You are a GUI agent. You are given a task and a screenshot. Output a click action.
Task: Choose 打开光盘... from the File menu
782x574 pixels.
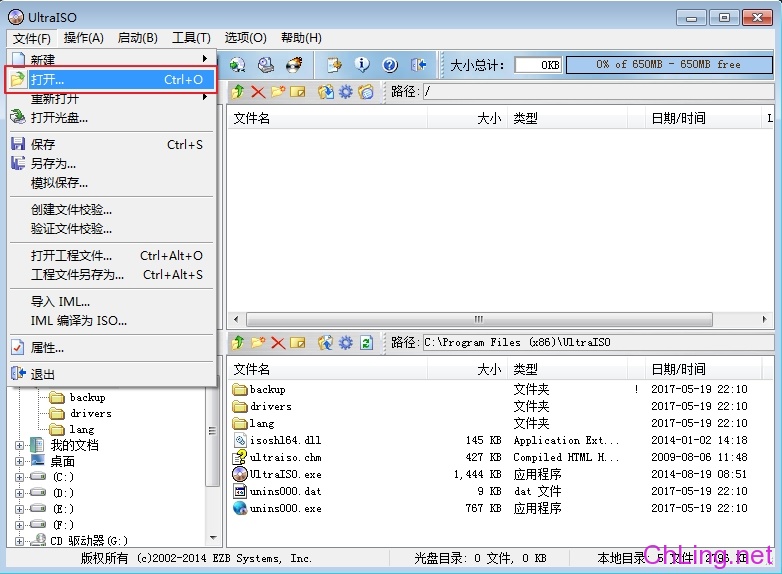click(112, 118)
